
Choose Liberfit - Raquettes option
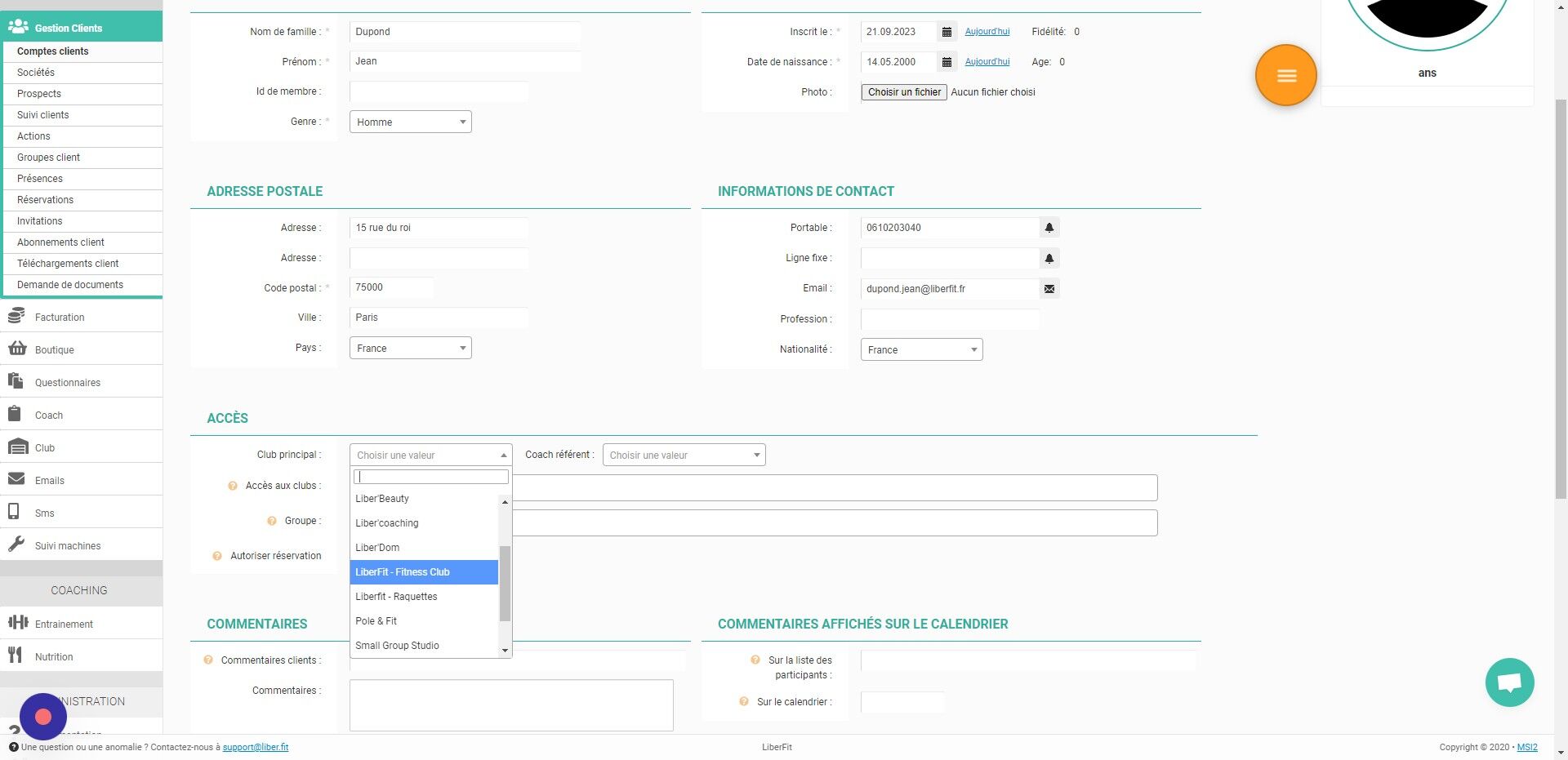click(425, 597)
